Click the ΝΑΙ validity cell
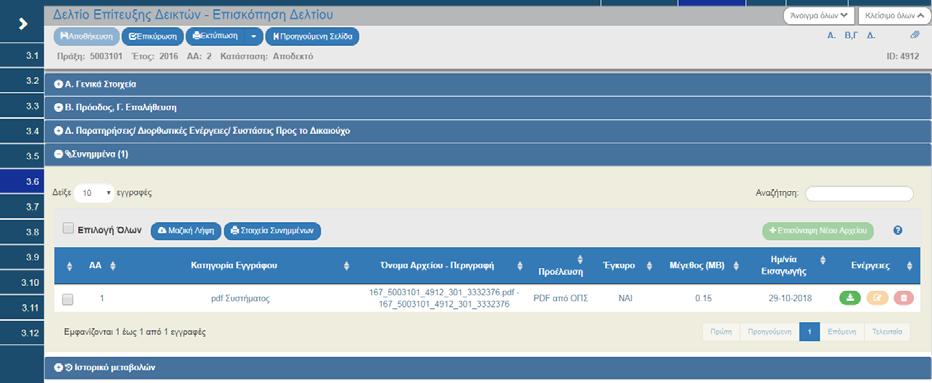Viewport: 932px width, 383px height. (625, 299)
